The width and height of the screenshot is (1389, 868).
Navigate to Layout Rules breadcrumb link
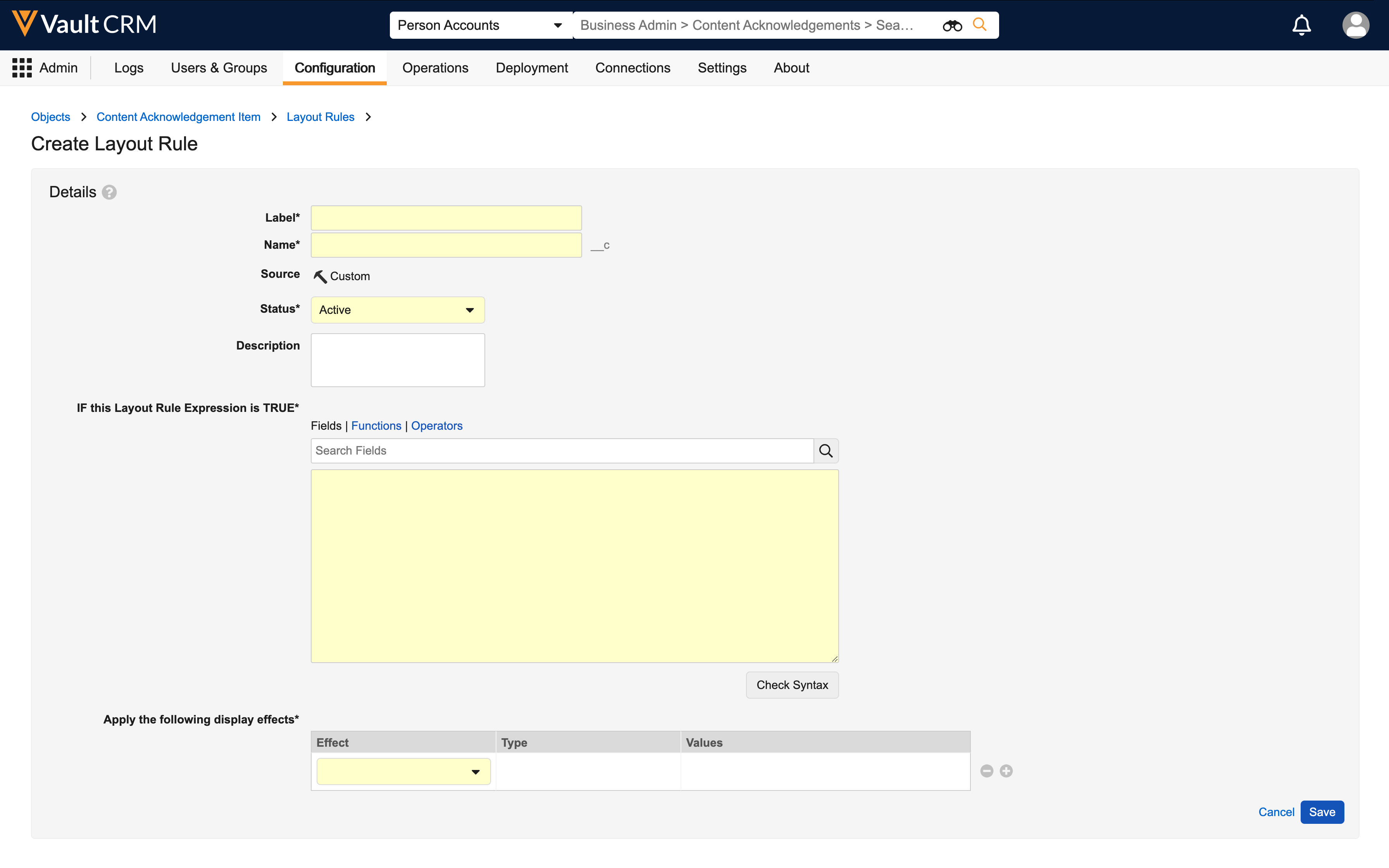pyautogui.click(x=320, y=117)
